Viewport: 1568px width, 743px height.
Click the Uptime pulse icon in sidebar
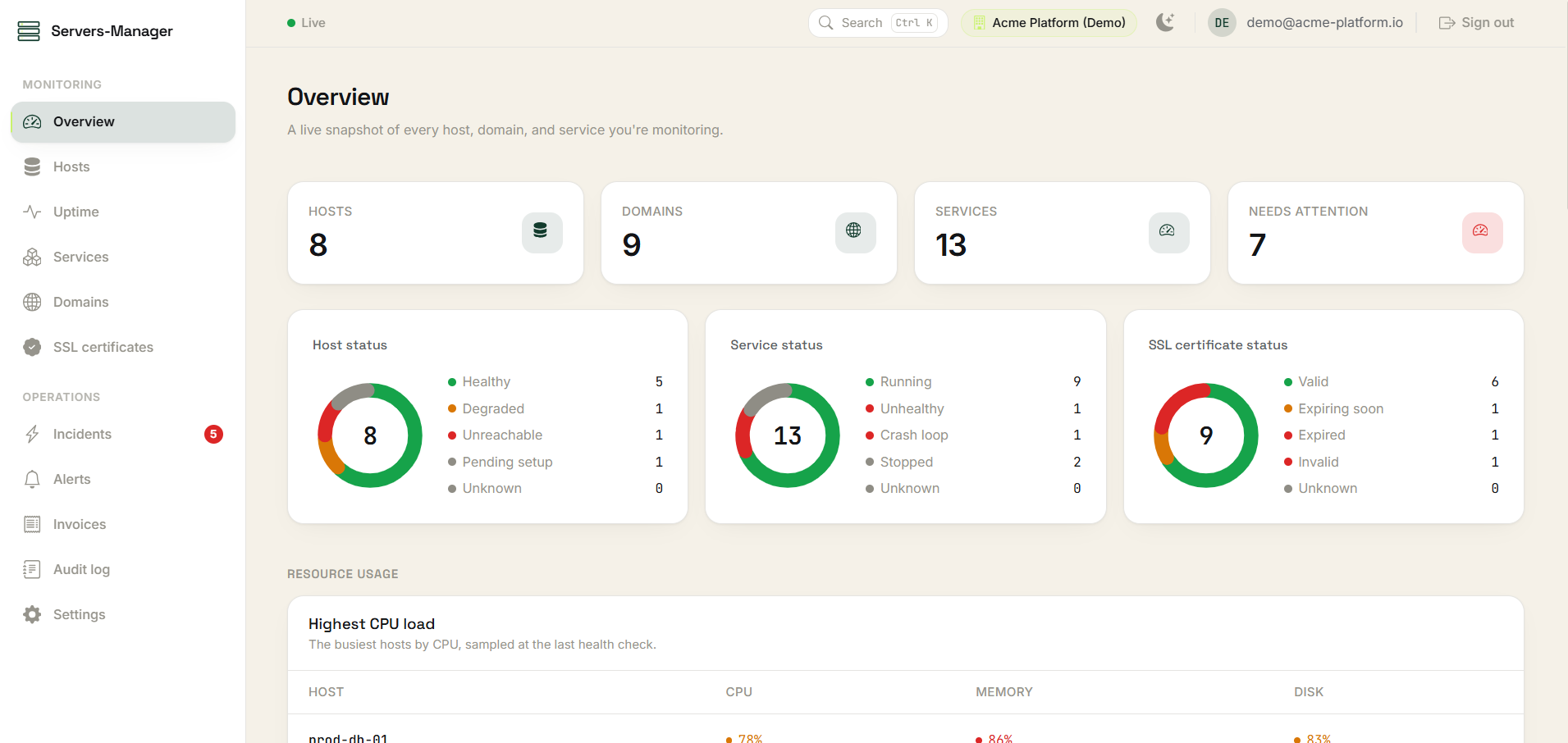click(x=32, y=212)
